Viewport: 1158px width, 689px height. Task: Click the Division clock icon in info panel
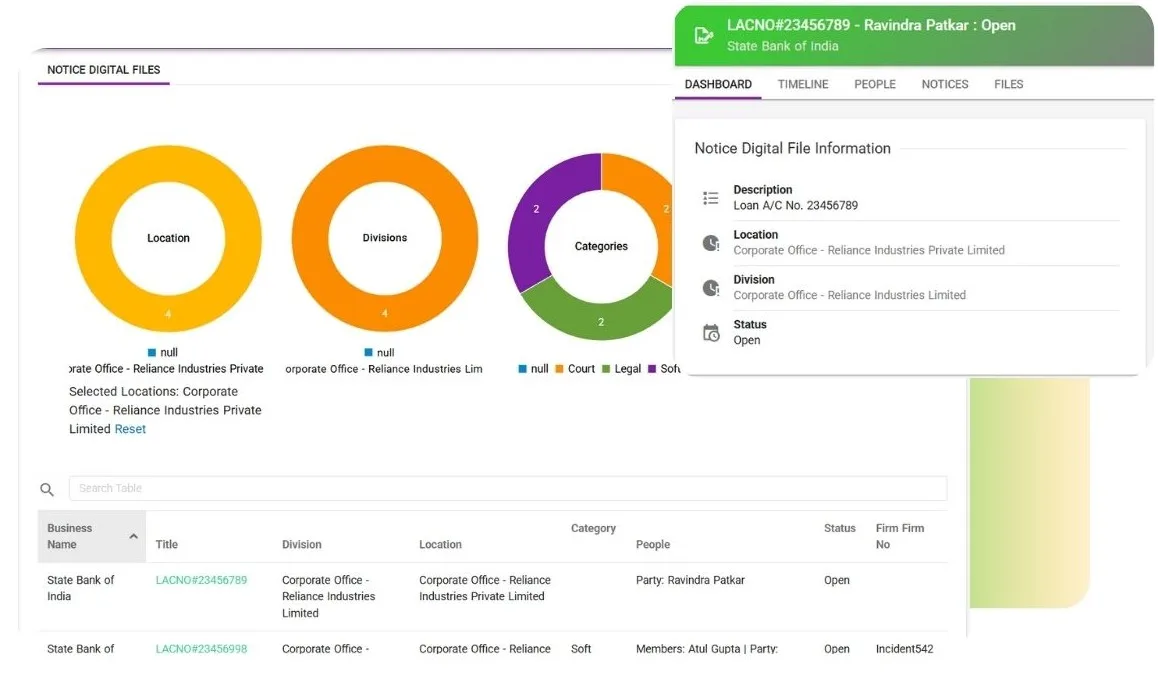pos(710,288)
